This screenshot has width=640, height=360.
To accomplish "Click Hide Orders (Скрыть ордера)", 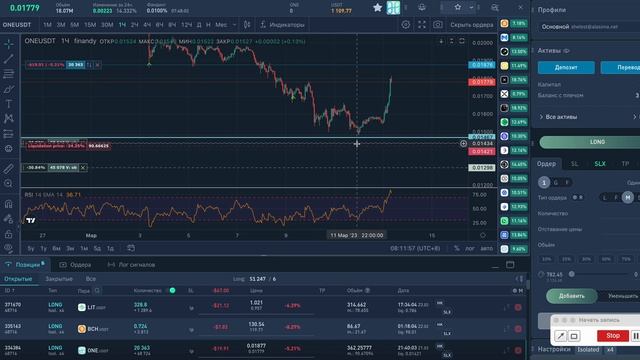I will click(471, 25).
